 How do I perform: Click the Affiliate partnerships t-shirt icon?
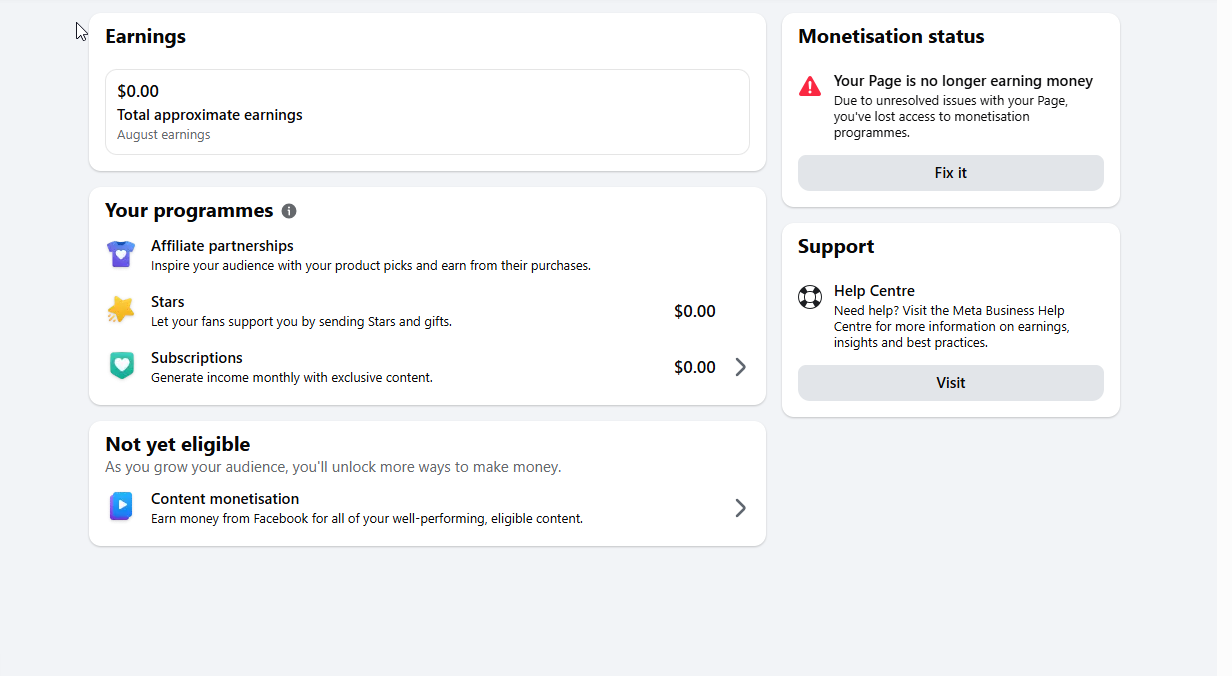pos(121,255)
